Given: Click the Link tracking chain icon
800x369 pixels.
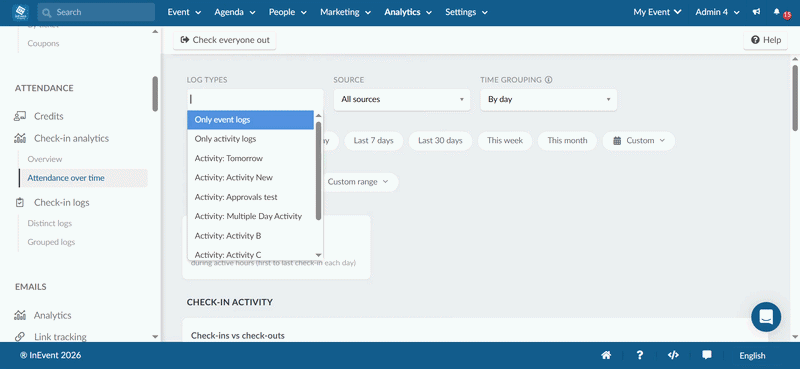Looking at the screenshot, I should [20, 337].
